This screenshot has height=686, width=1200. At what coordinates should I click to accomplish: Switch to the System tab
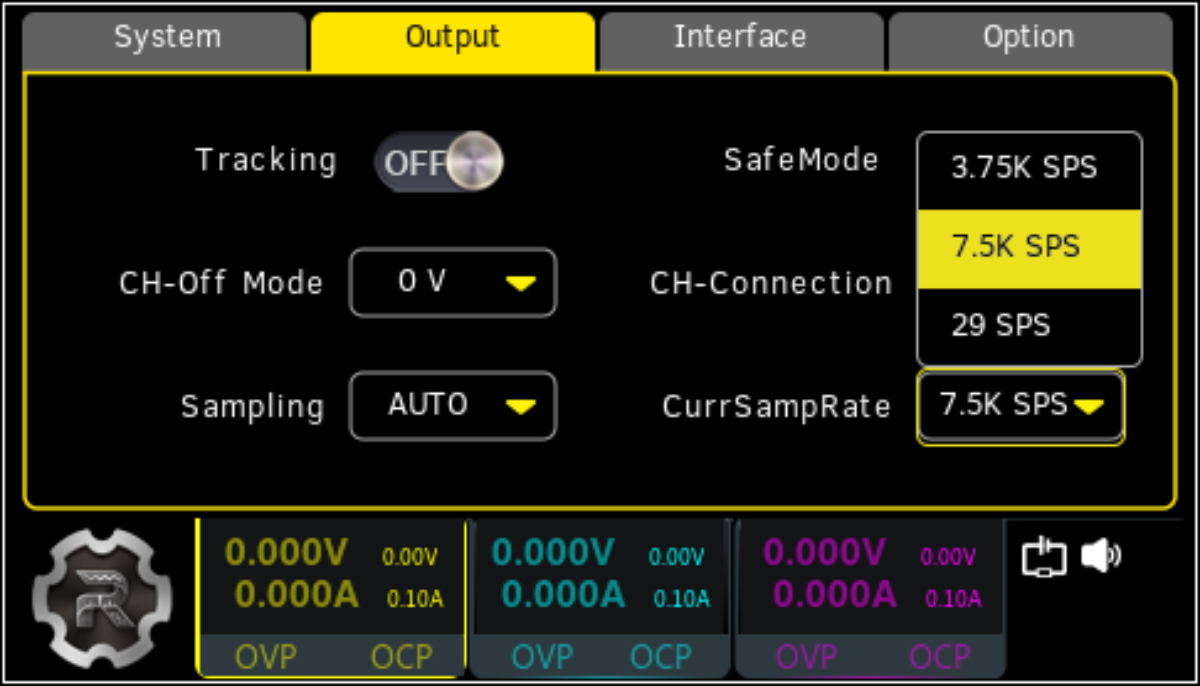click(x=165, y=40)
